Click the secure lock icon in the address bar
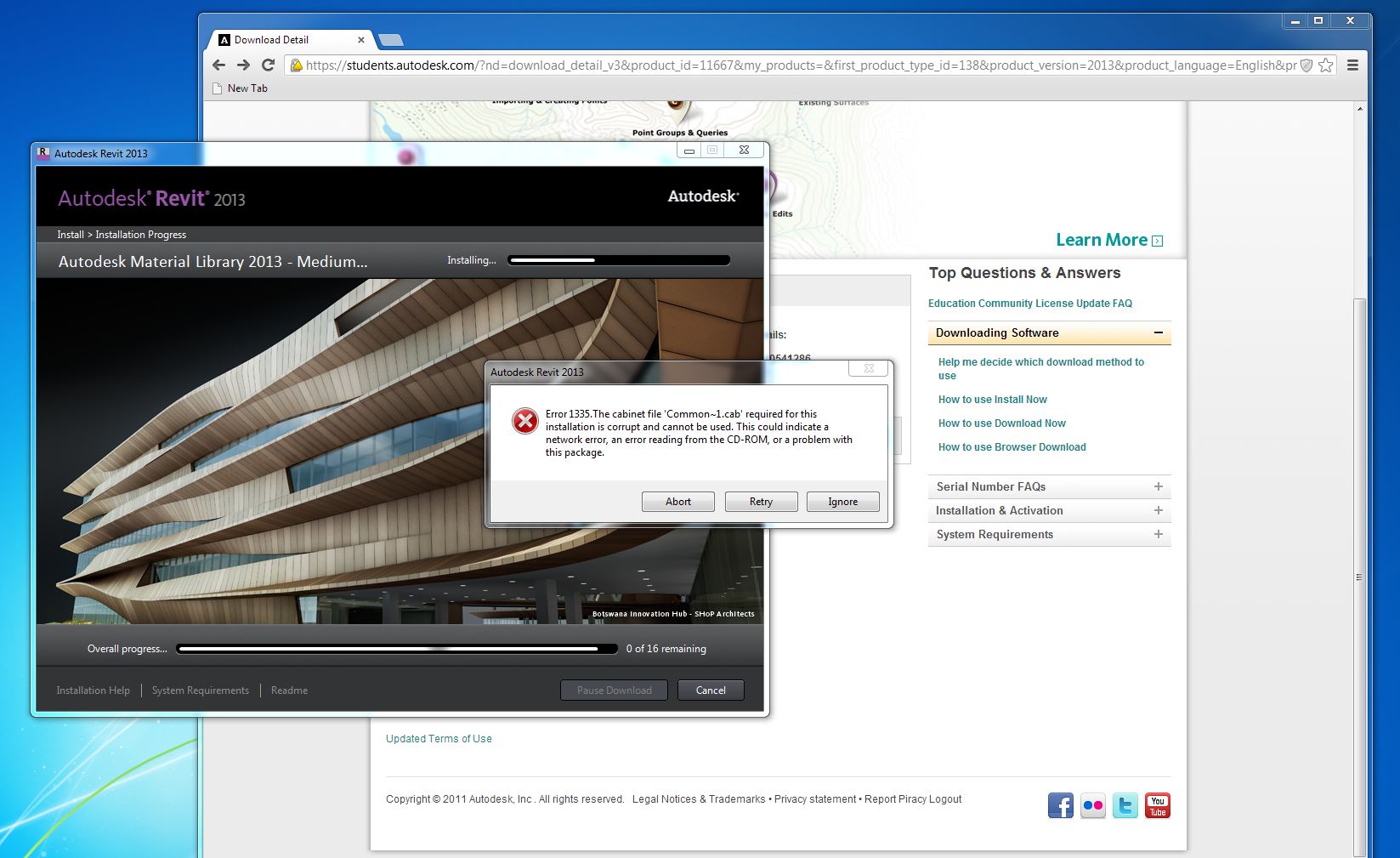1400x858 pixels. [x=295, y=65]
